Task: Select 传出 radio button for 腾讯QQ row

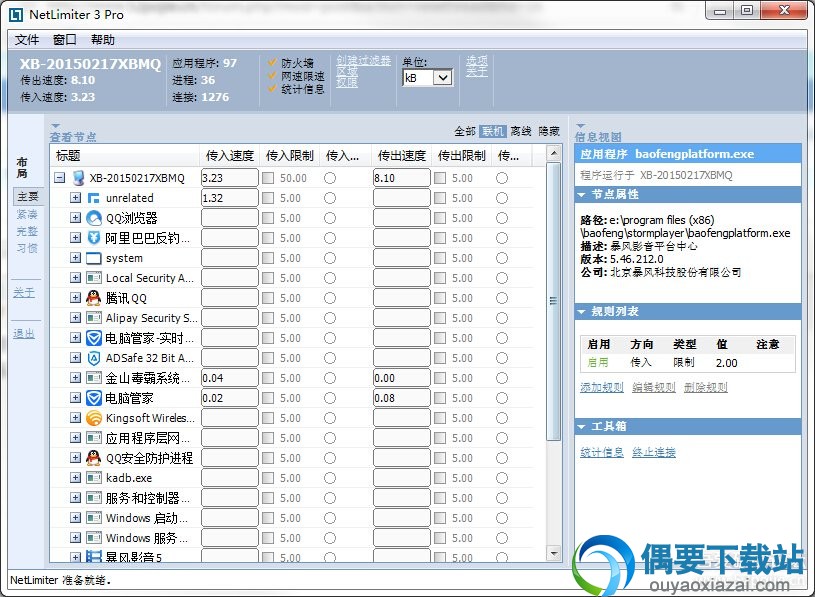Action: point(502,298)
